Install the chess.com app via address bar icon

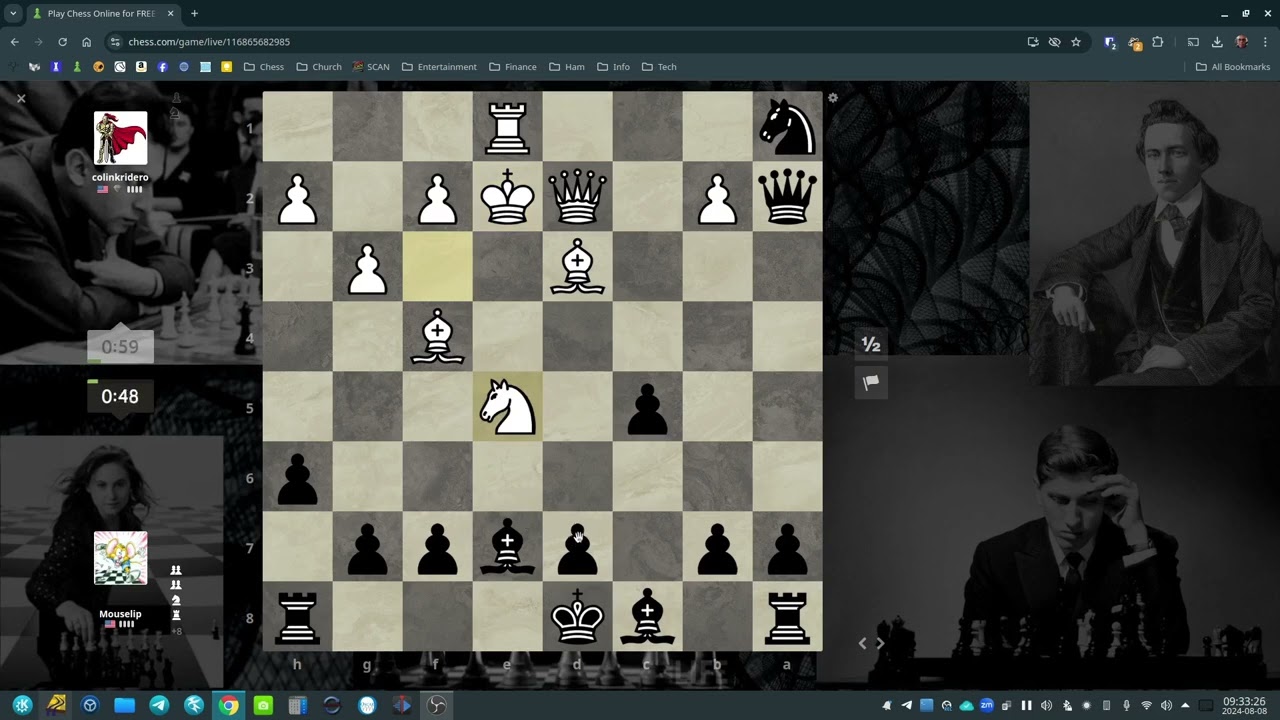click(x=1033, y=42)
